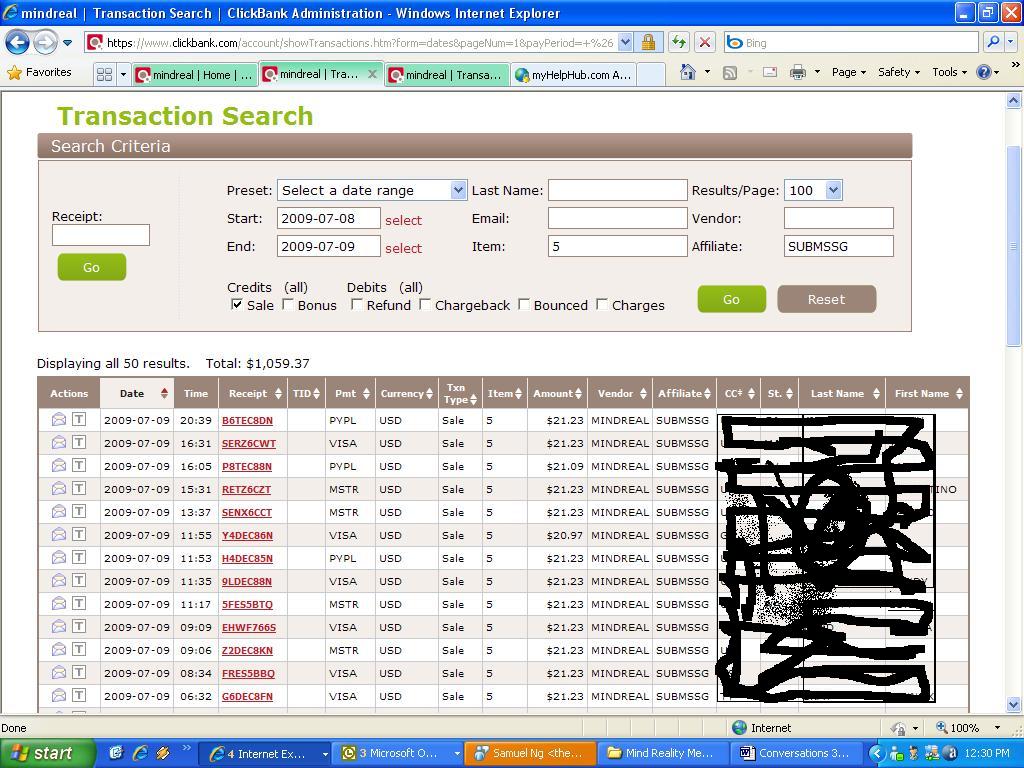1024x768 pixels.
Task: Check the Charges checkbox
Action: (x=602, y=304)
